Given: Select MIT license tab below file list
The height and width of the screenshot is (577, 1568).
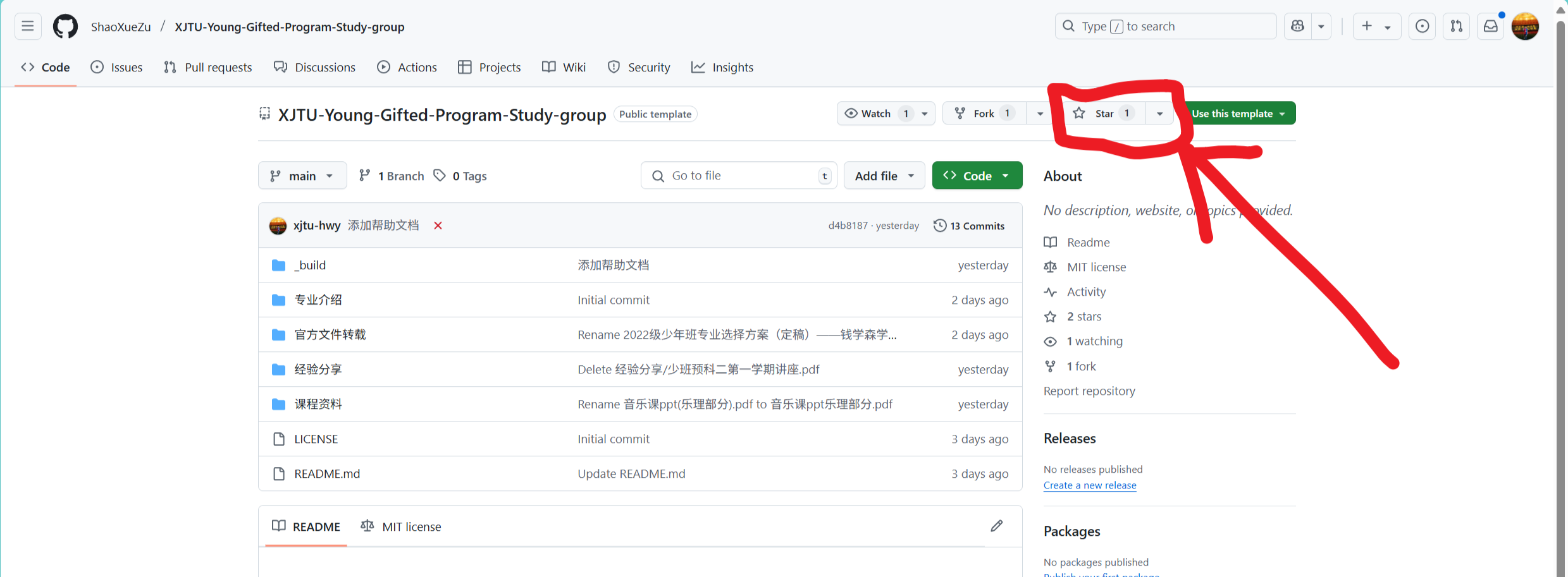Looking at the screenshot, I should (x=401, y=526).
